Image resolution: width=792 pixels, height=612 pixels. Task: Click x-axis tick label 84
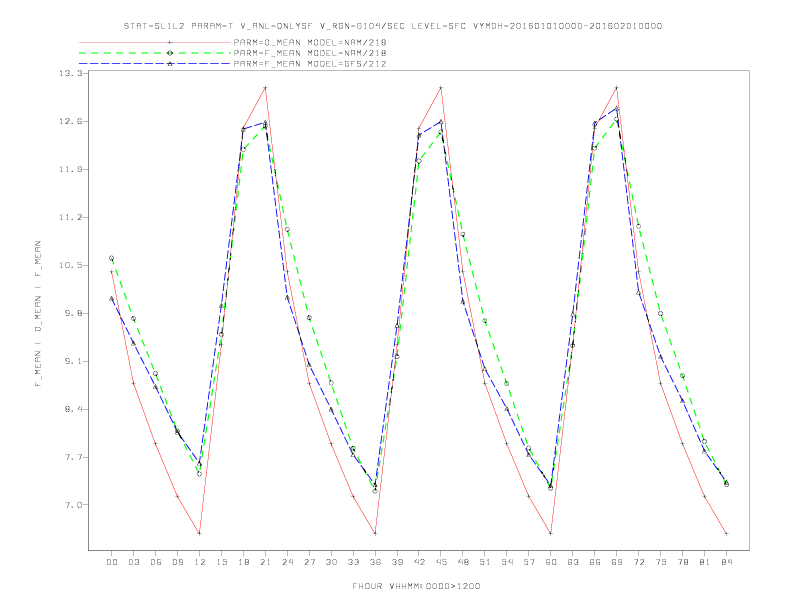[727, 562]
